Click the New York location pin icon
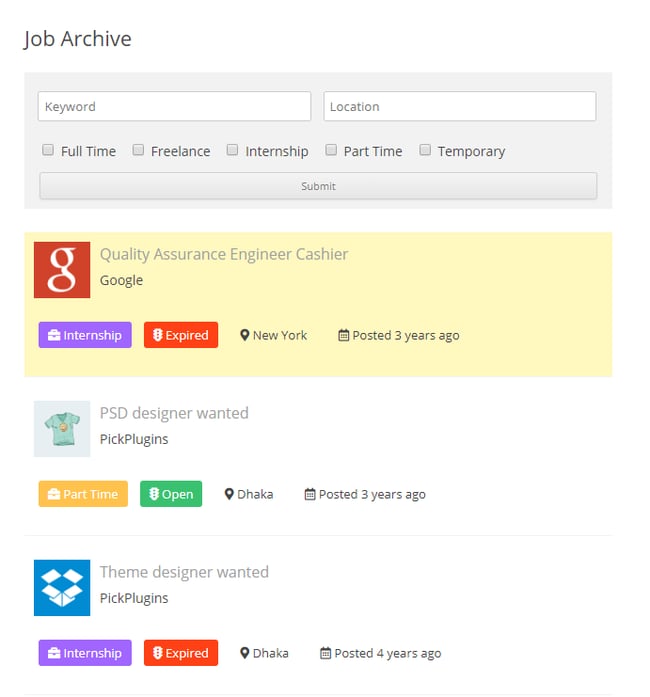Viewport: 650px width, 697px height. [245, 336]
